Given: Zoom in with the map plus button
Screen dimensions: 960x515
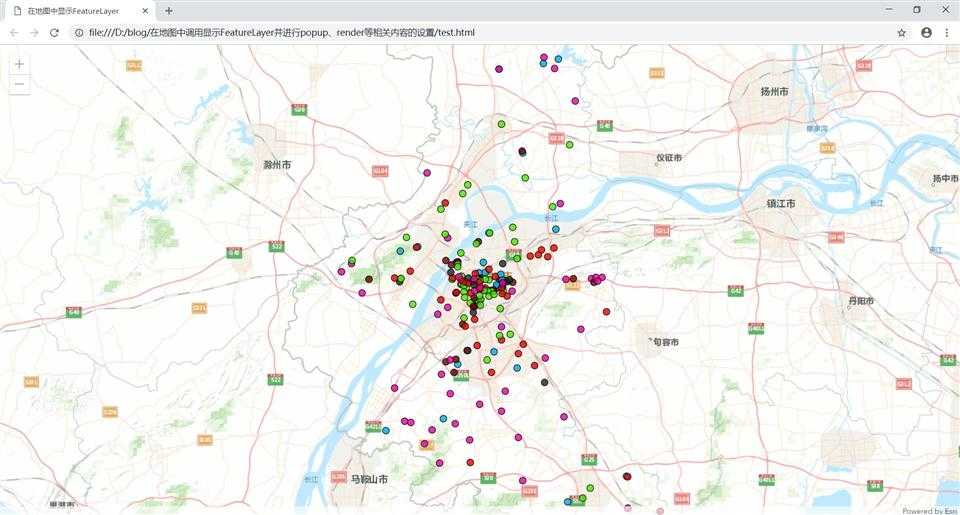Looking at the screenshot, I should 19,64.
